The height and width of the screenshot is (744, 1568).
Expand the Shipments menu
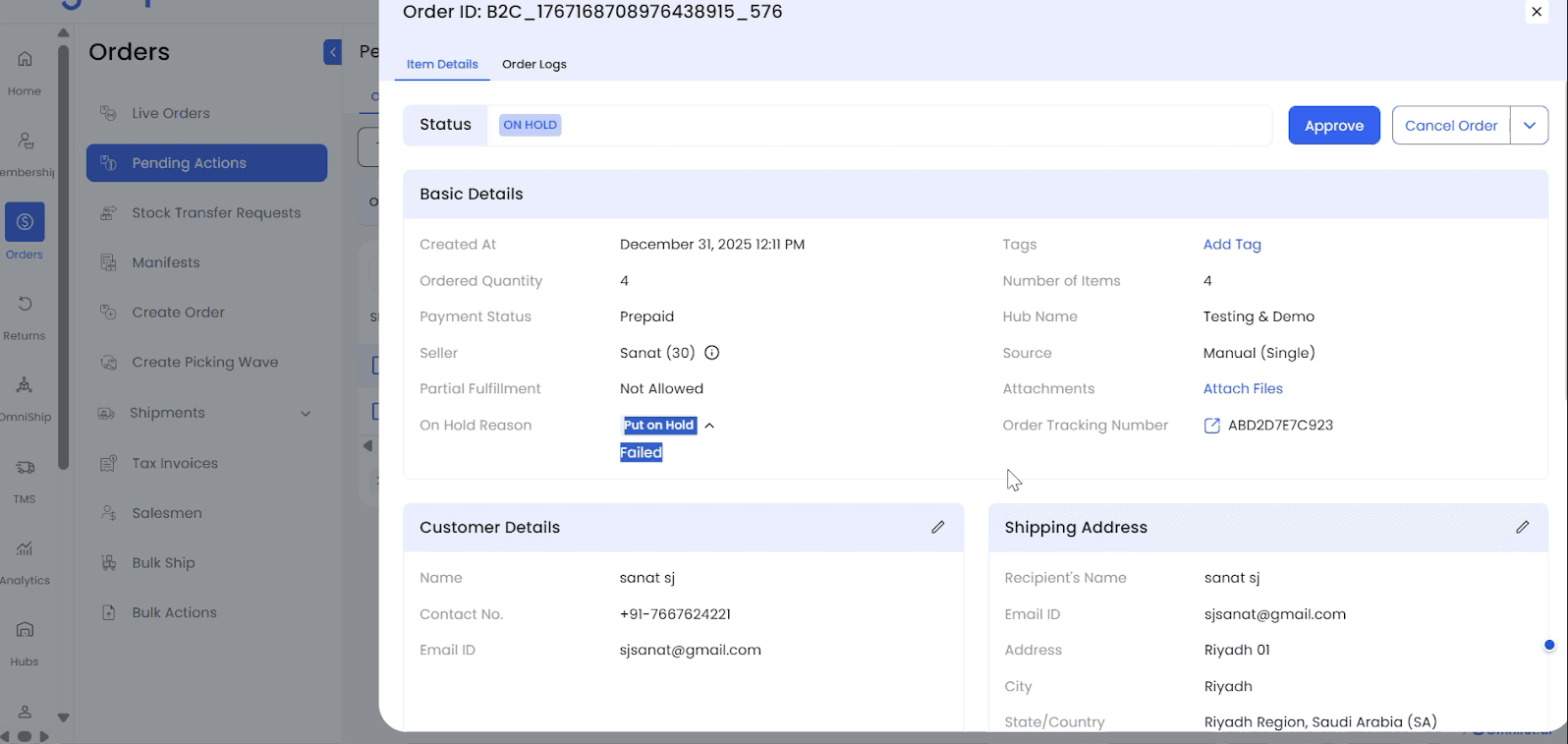(305, 414)
